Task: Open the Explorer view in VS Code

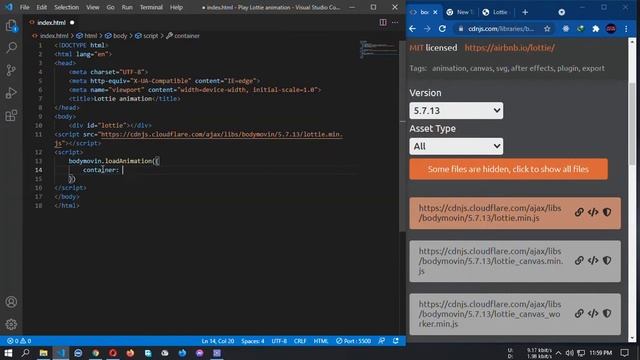Action: (11, 25)
